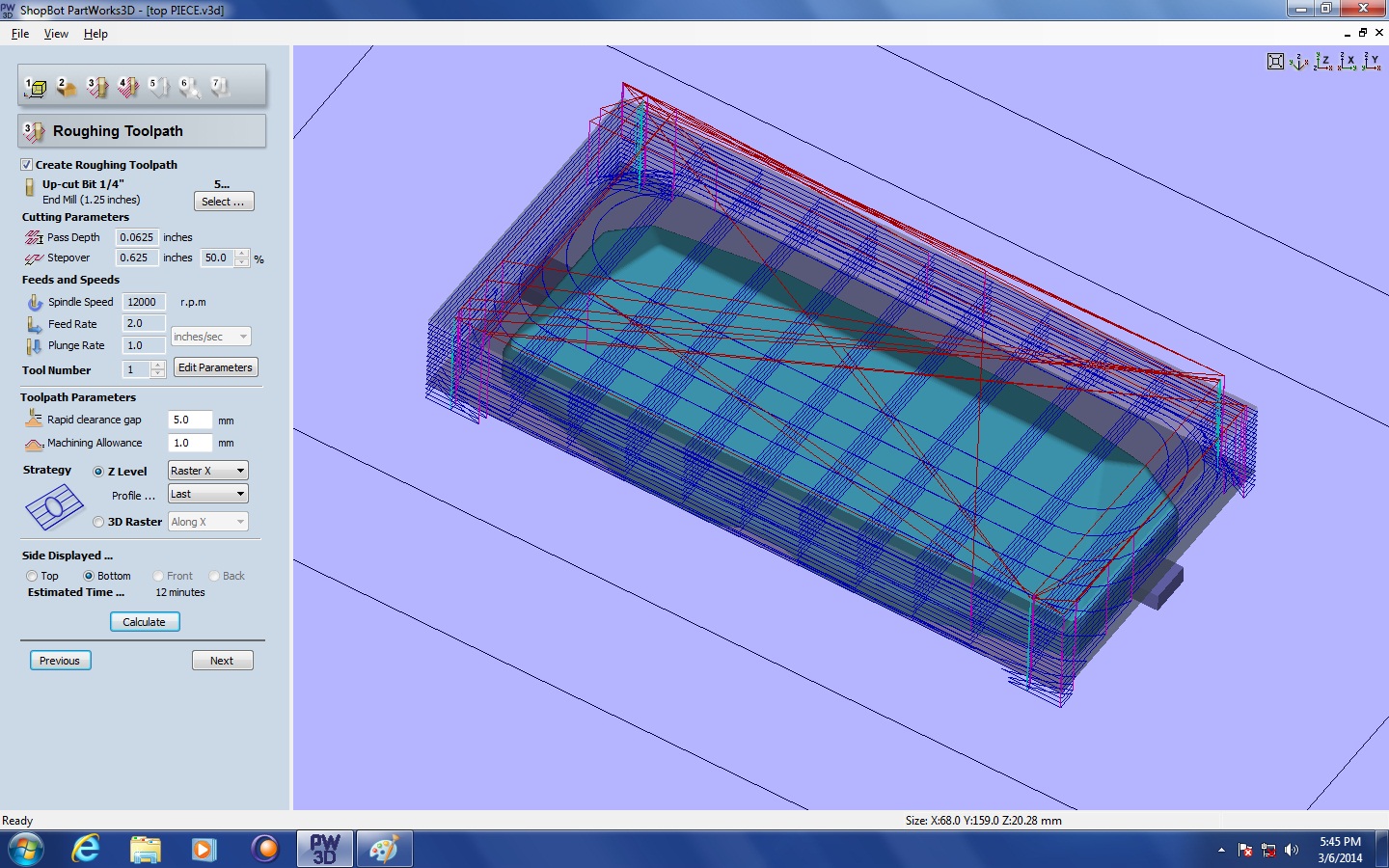
Task: Select Back side radio button
Action: point(214,576)
